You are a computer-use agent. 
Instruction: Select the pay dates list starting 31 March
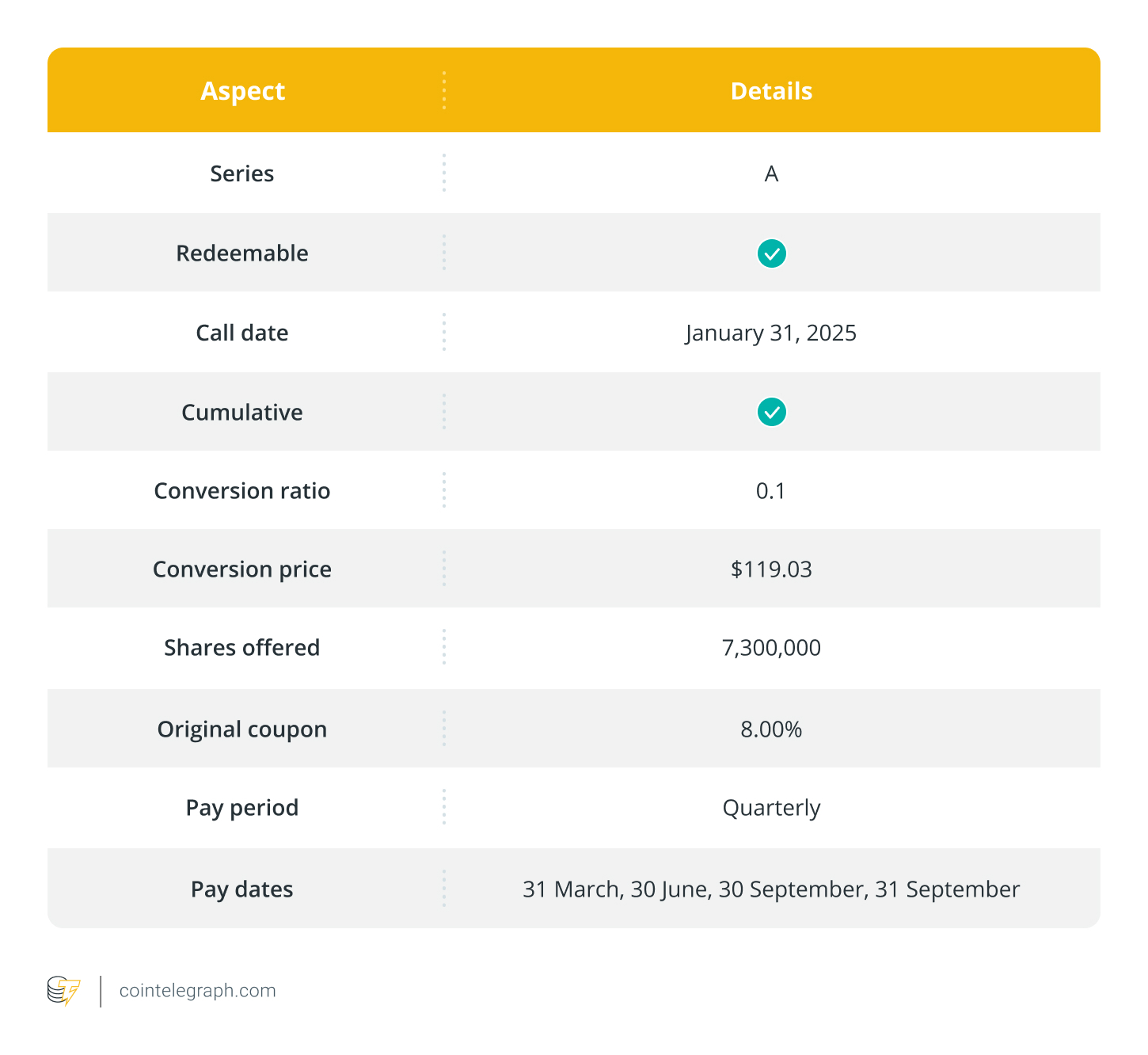771,889
